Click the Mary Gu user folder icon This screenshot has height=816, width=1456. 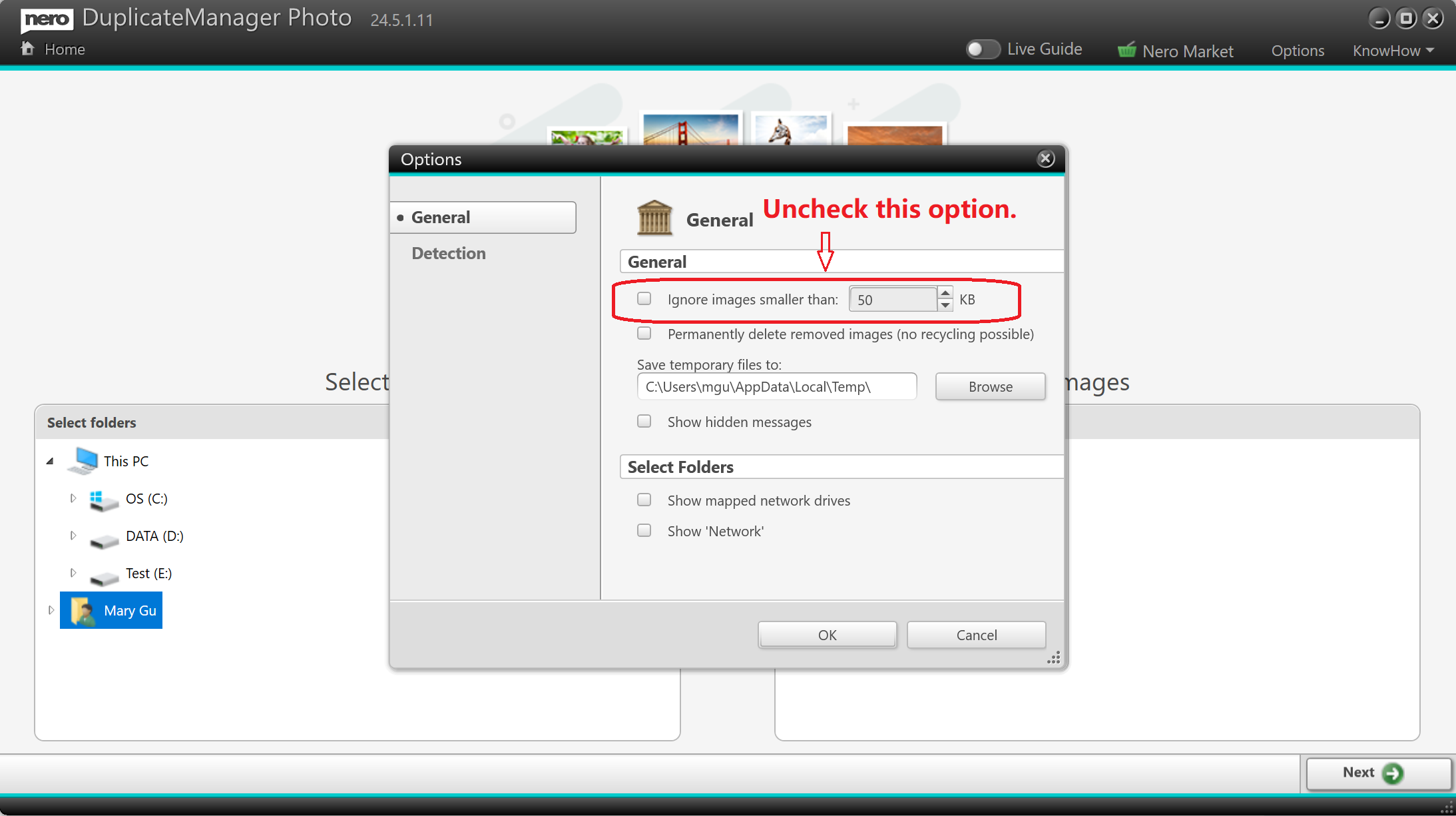click(83, 610)
